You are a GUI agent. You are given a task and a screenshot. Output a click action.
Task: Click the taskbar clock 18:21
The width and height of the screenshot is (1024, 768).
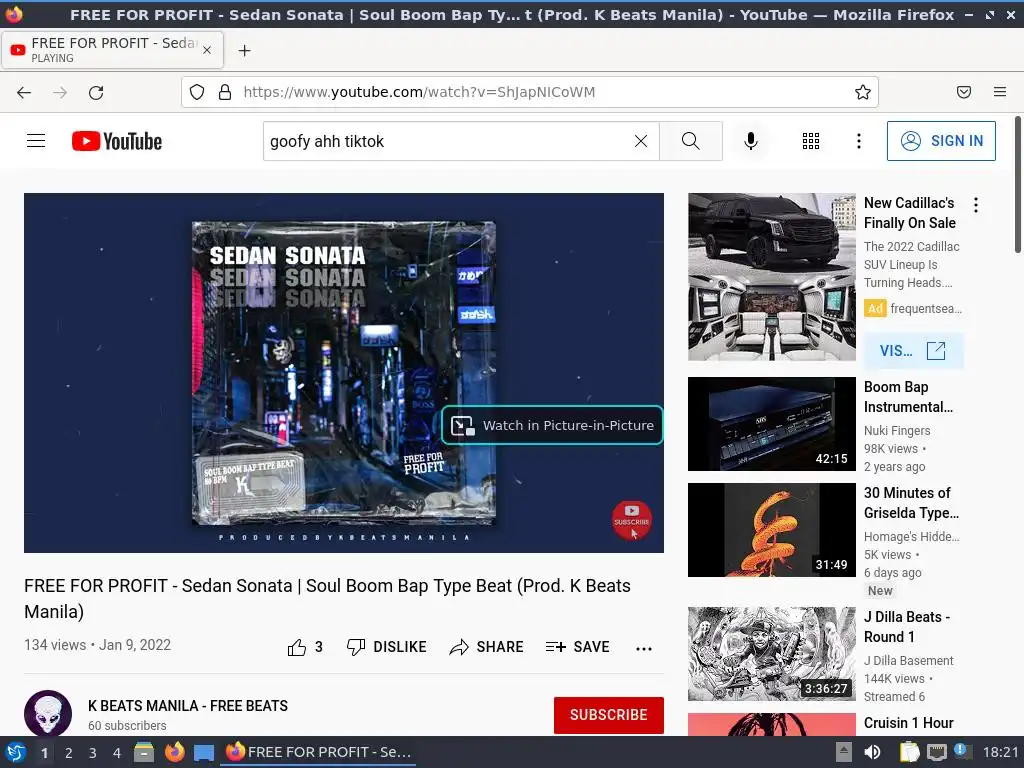tap(1000, 752)
